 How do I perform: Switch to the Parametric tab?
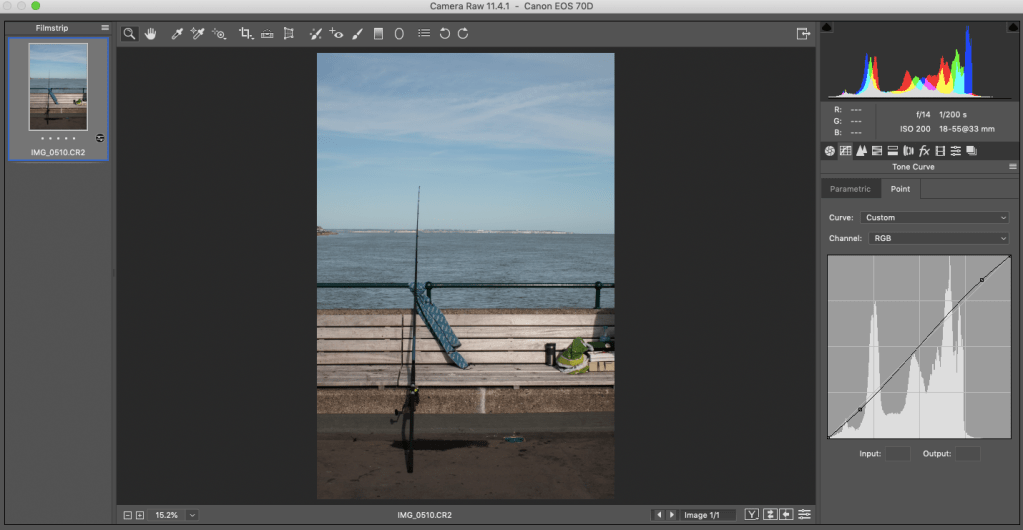pos(850,188)
